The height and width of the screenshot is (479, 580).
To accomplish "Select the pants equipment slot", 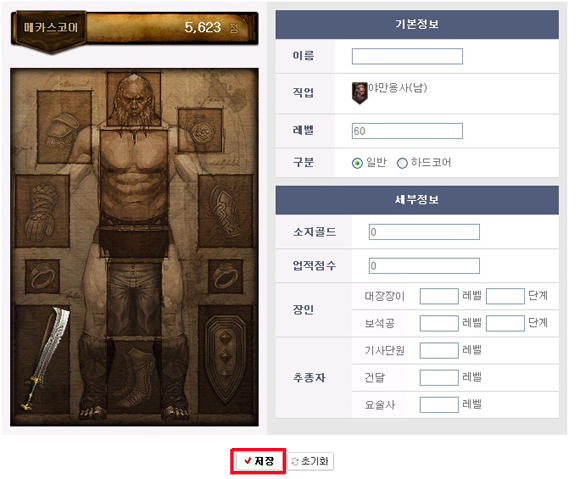I will 134,298.
